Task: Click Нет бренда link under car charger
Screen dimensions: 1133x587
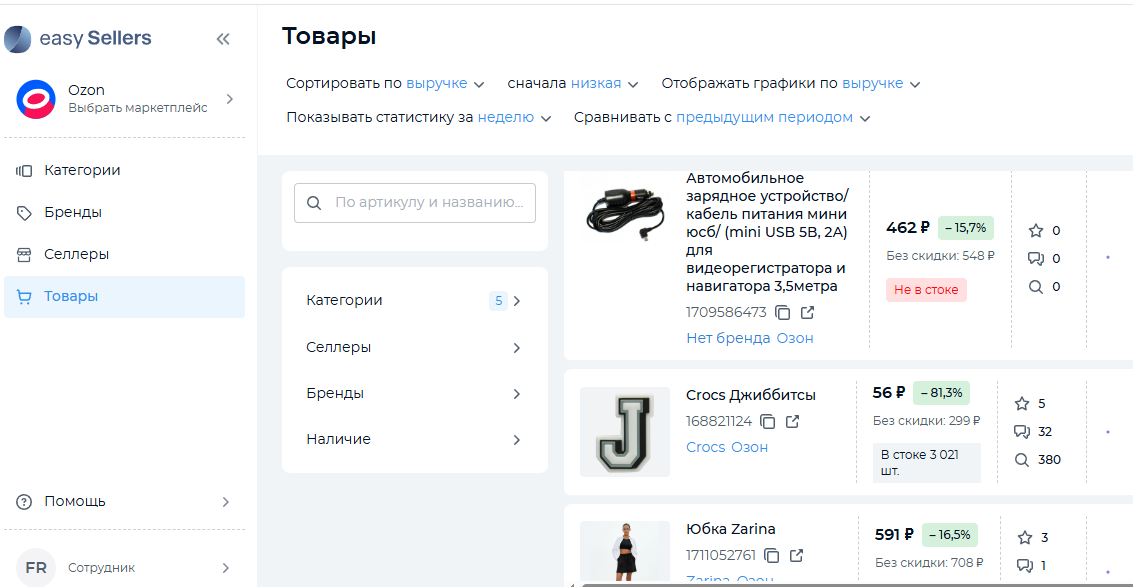Action: pyautogui.click(x=728, y=338)
